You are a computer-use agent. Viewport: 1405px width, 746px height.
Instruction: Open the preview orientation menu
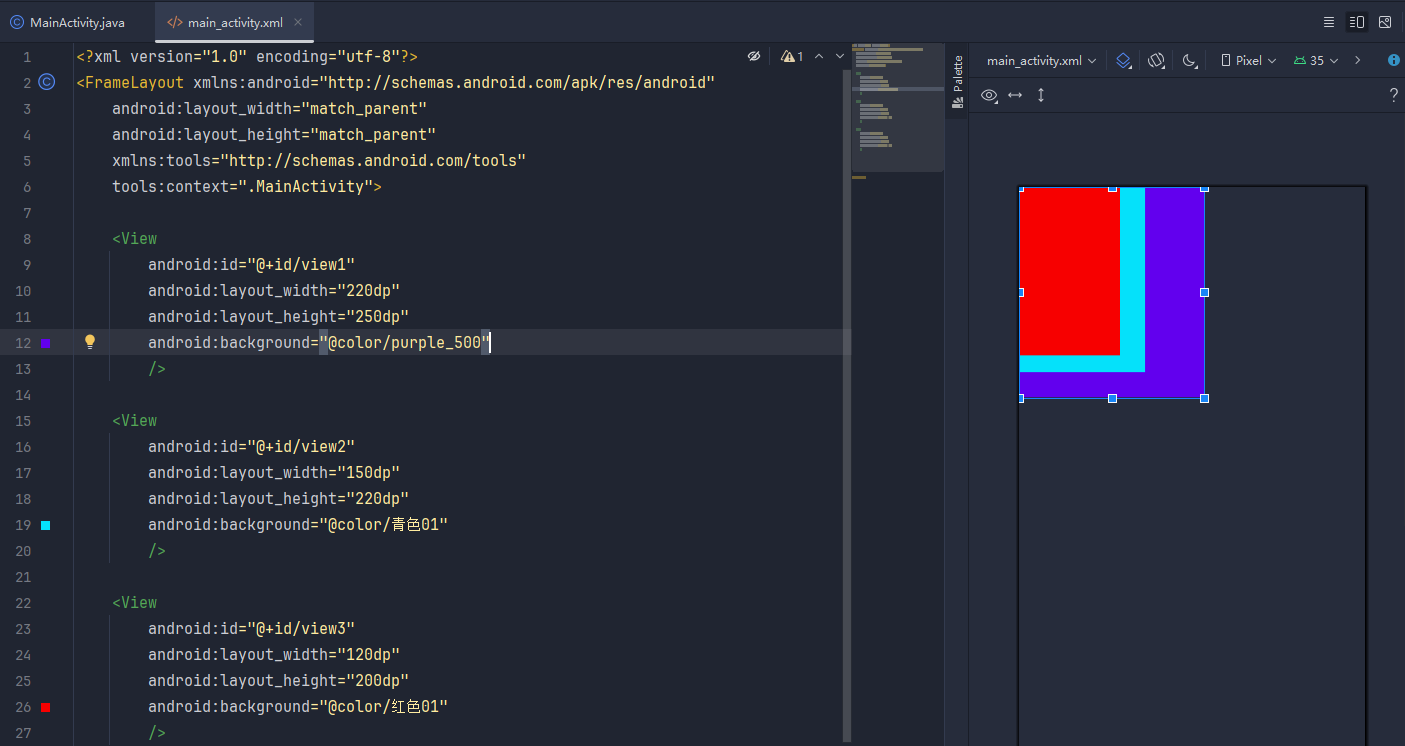coord(1157,60)
